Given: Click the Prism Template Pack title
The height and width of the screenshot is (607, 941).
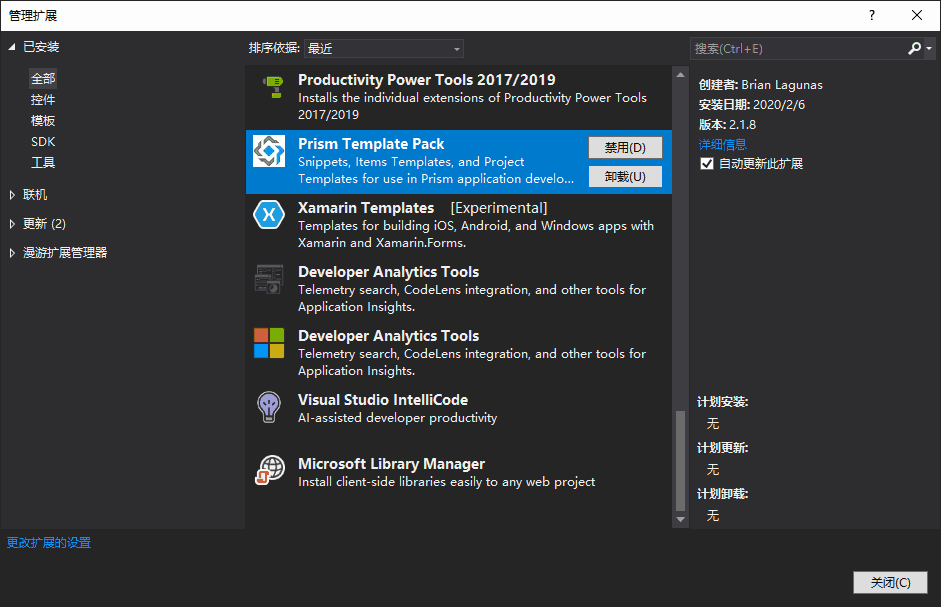Looking at the screenshot, I should 371,144.
